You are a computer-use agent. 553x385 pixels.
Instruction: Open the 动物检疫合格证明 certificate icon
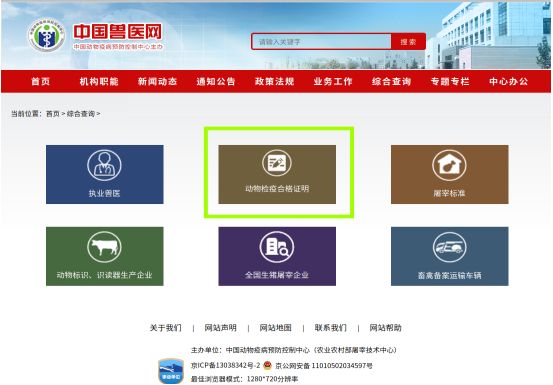(x=277, y=163)
